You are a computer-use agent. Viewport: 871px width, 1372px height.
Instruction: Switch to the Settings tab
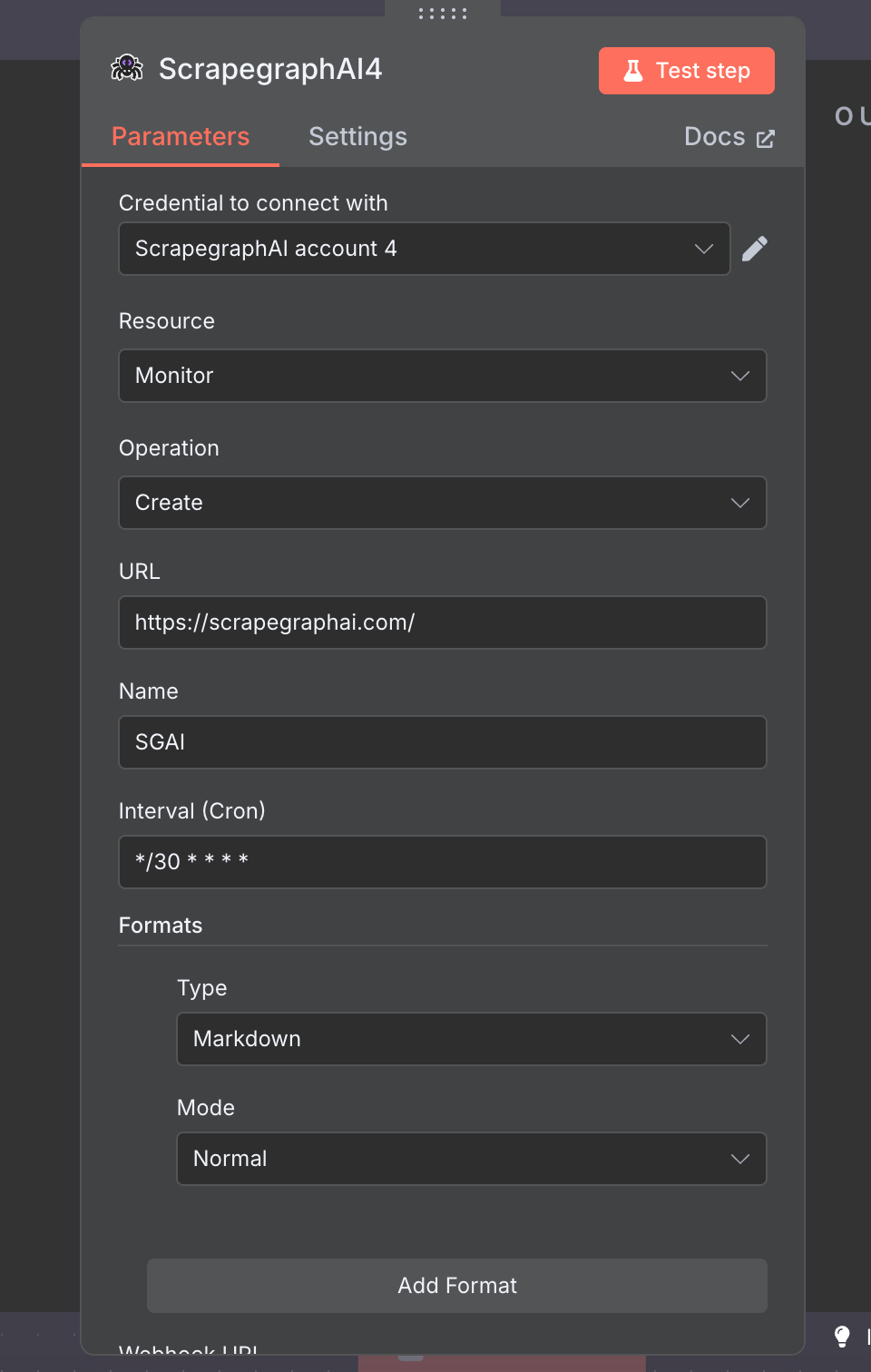(358, 137)
